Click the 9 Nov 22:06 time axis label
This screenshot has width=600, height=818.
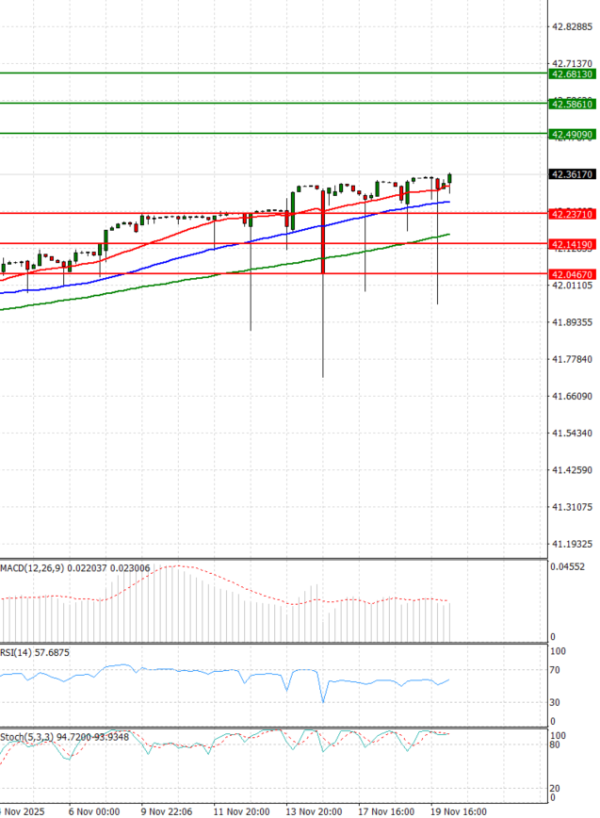165,810
